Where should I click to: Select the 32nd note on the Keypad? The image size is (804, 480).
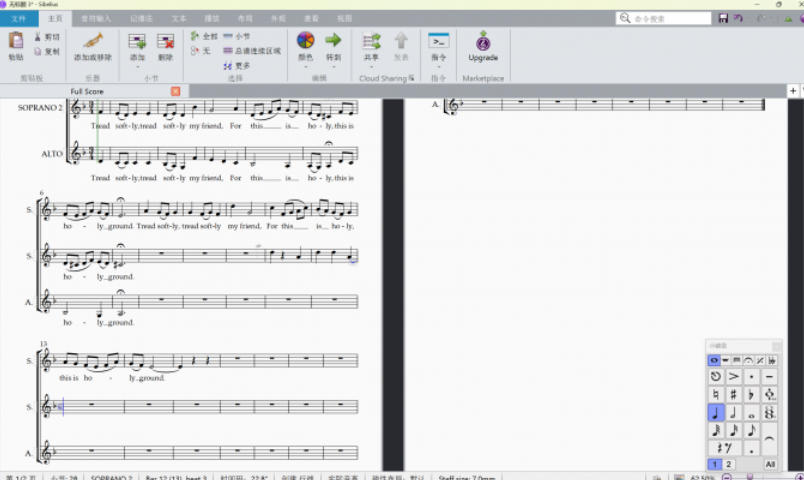point(716,430)
